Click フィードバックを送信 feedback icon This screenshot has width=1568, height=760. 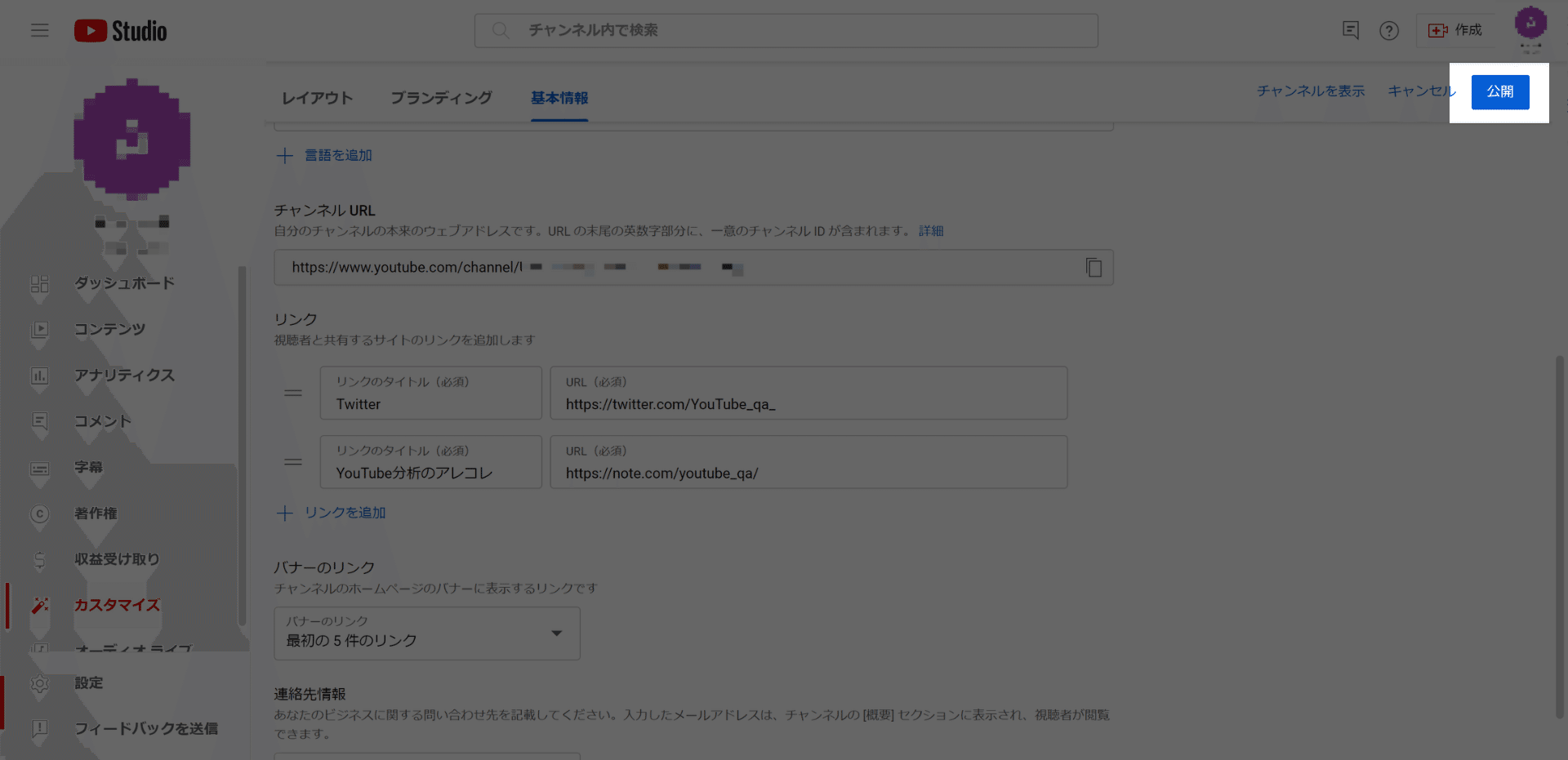[39, 729]
